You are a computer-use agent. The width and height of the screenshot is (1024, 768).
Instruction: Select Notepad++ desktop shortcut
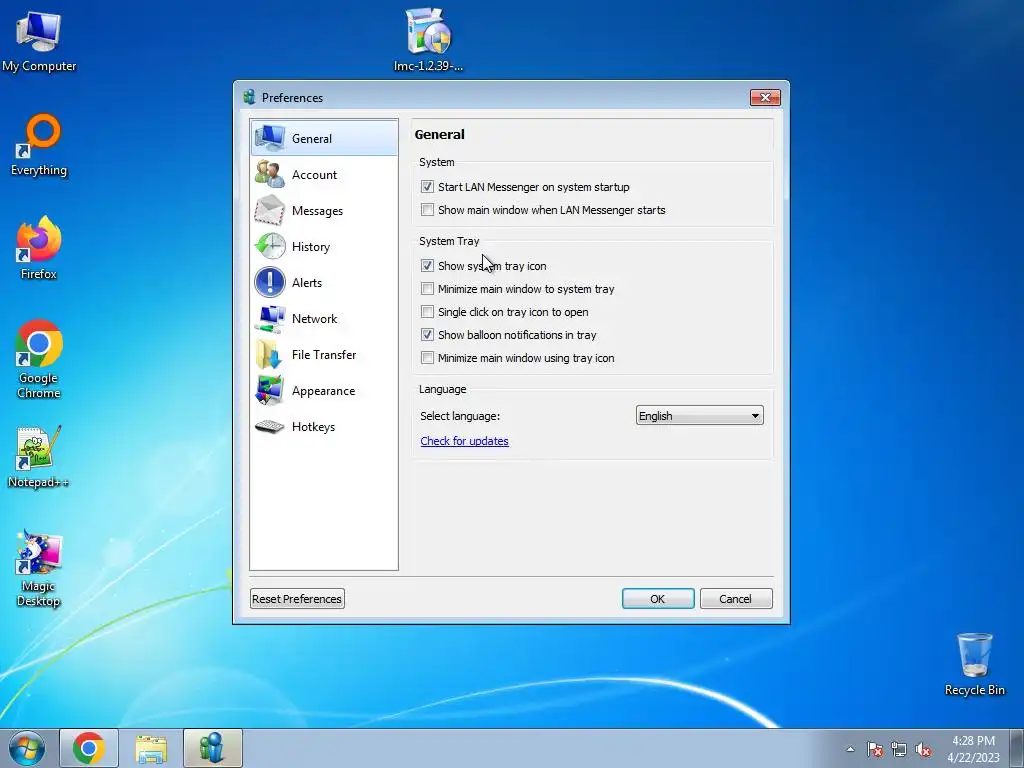[39, 457]
